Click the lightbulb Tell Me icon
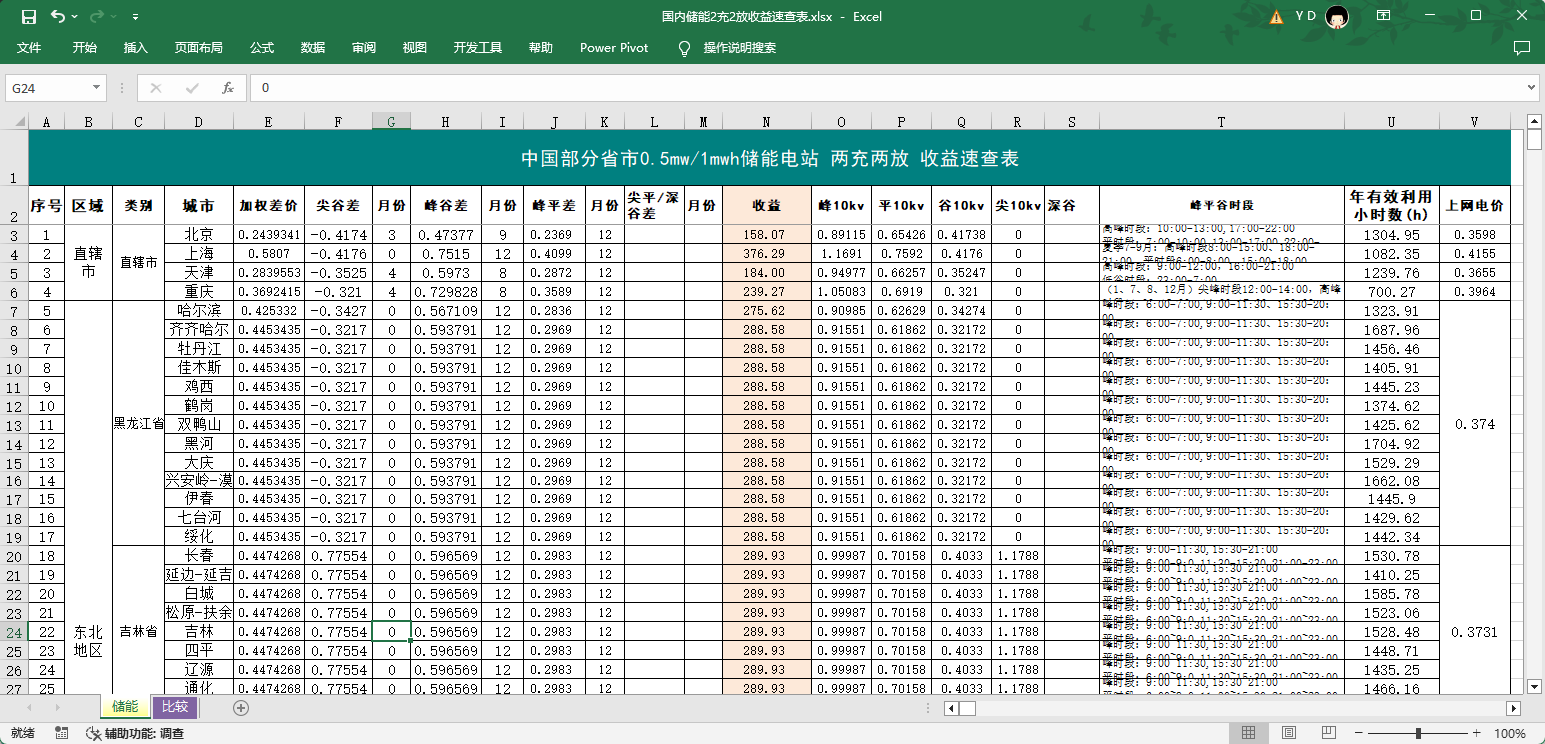The image size is (1545, 744). pos(685,48)
